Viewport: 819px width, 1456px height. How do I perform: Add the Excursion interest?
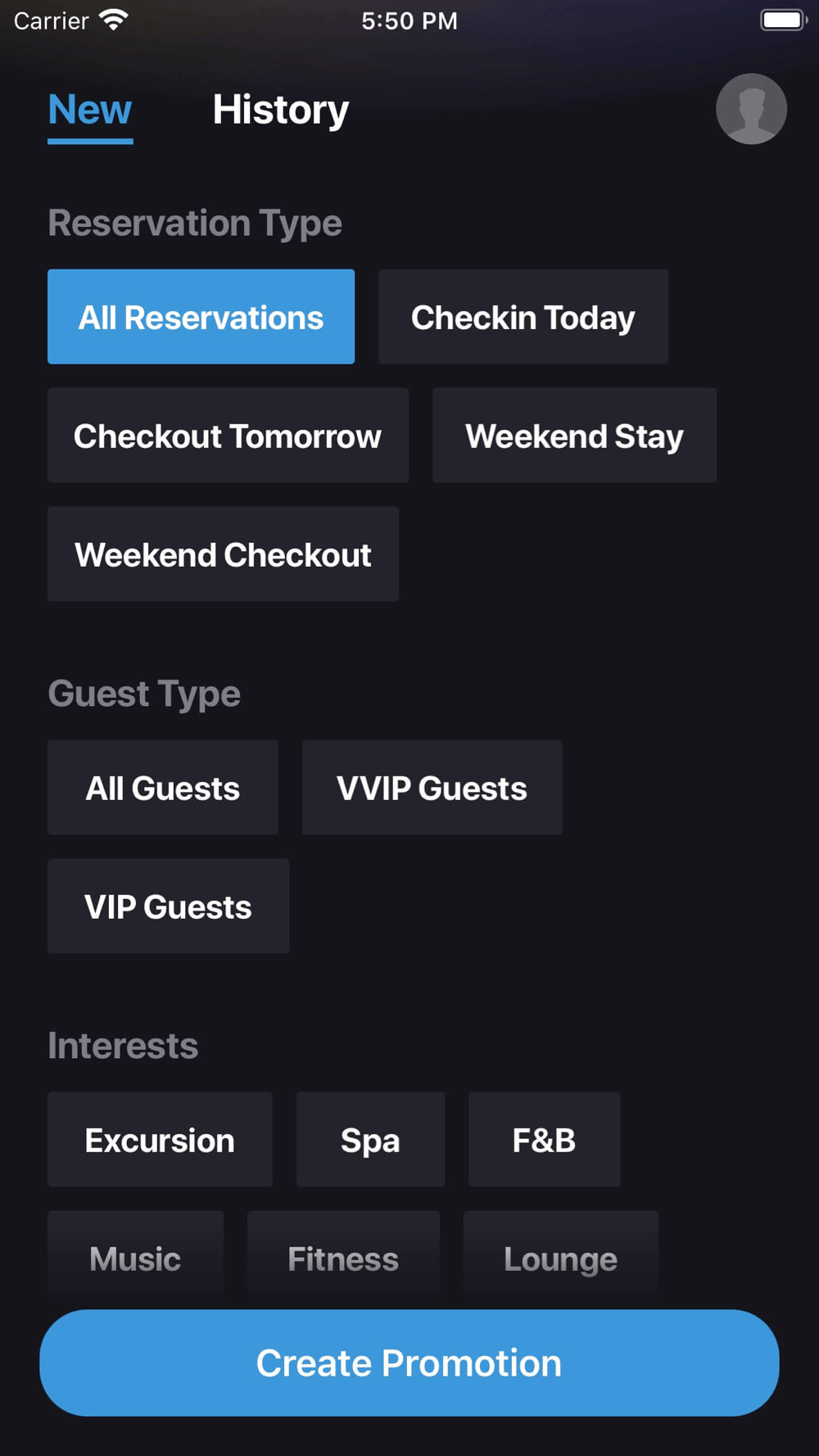click(160, 1140)
